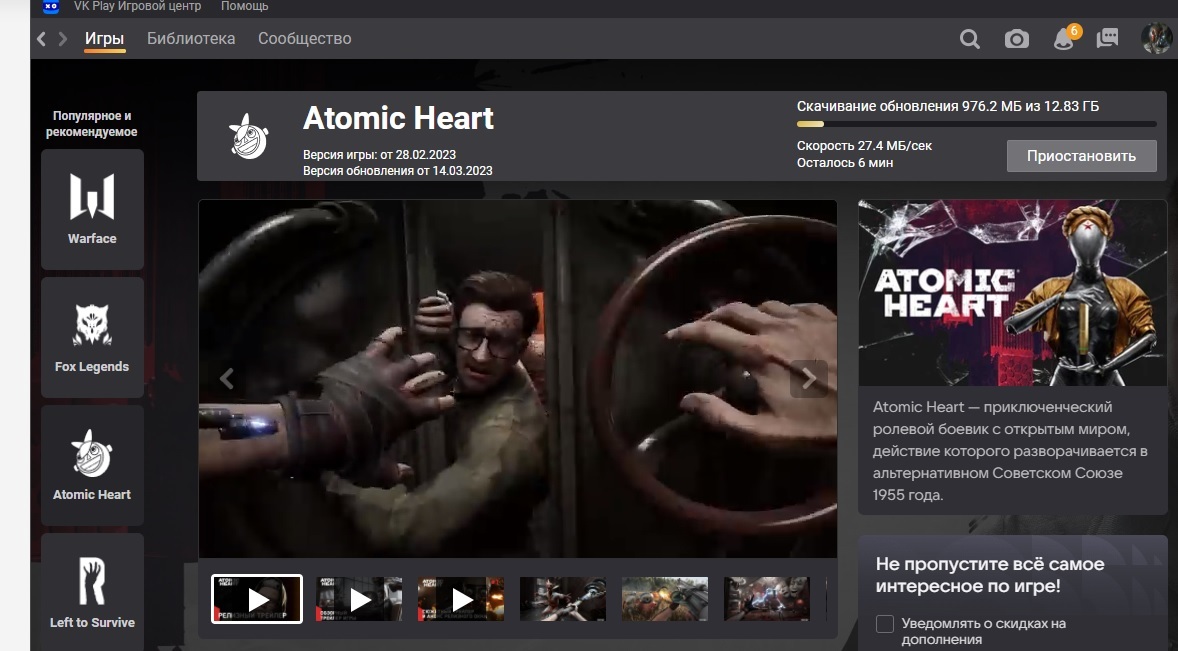Open the chat messages icon
Viewport: 1178px width, 651px height.
click(1107, 38)
